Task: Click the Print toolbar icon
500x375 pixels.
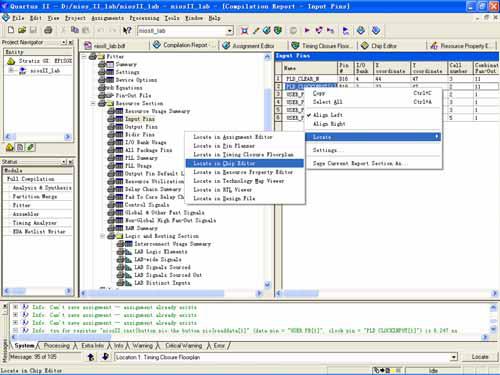Action: click(x=48, y=30)
